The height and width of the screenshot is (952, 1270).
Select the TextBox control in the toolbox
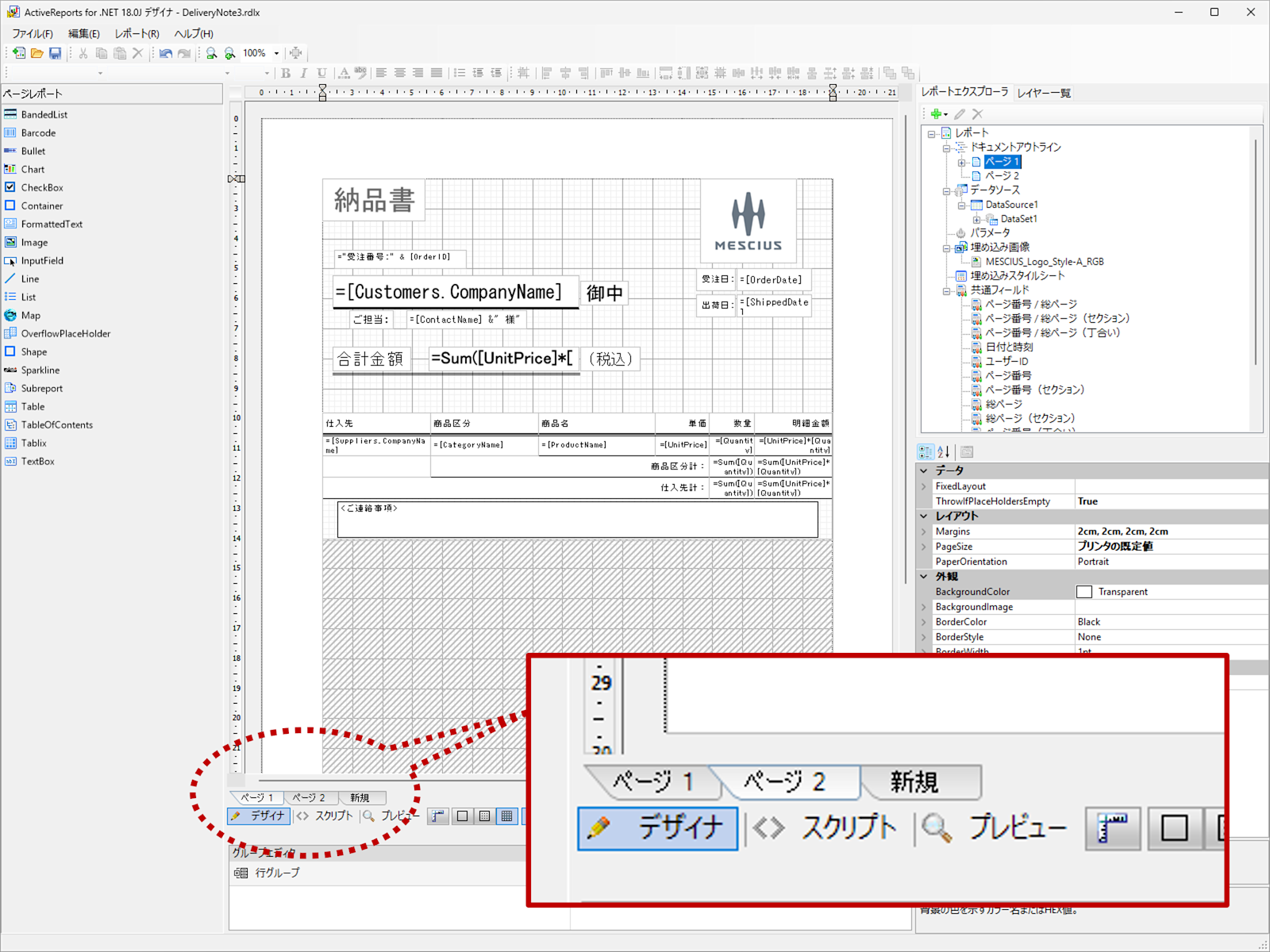pos(37,461)
